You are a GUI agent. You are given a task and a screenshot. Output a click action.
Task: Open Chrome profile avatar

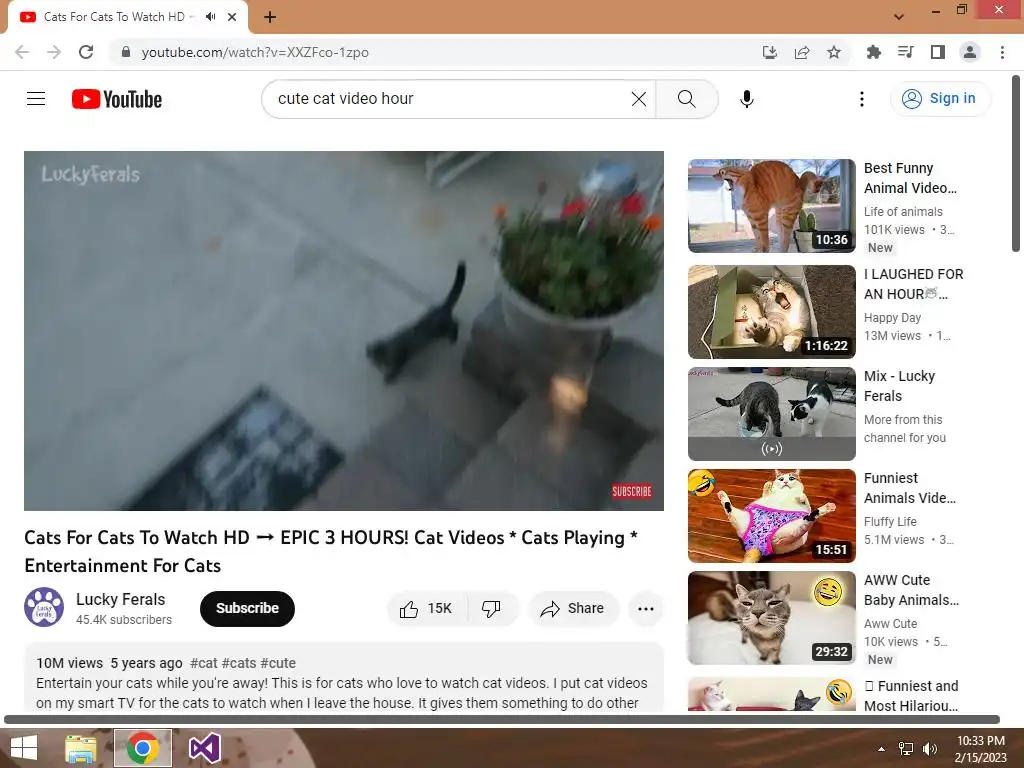[970, 52]
